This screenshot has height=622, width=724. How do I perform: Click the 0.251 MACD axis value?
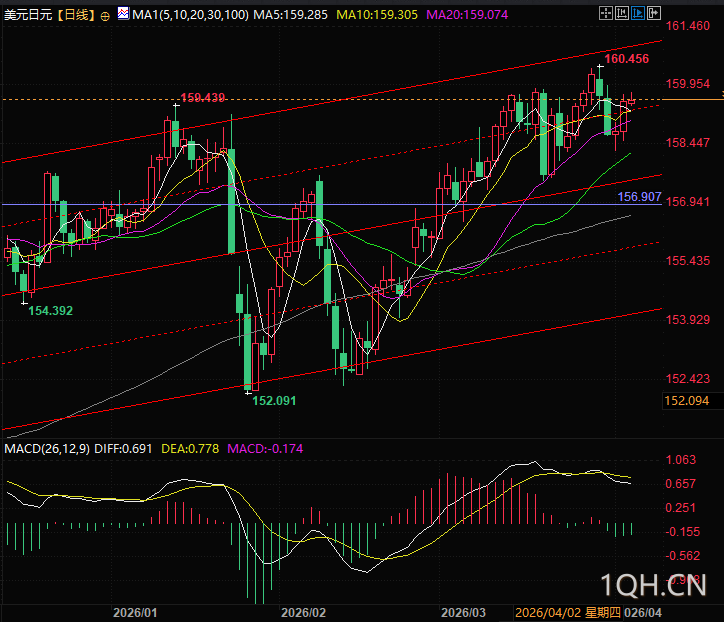681,508
